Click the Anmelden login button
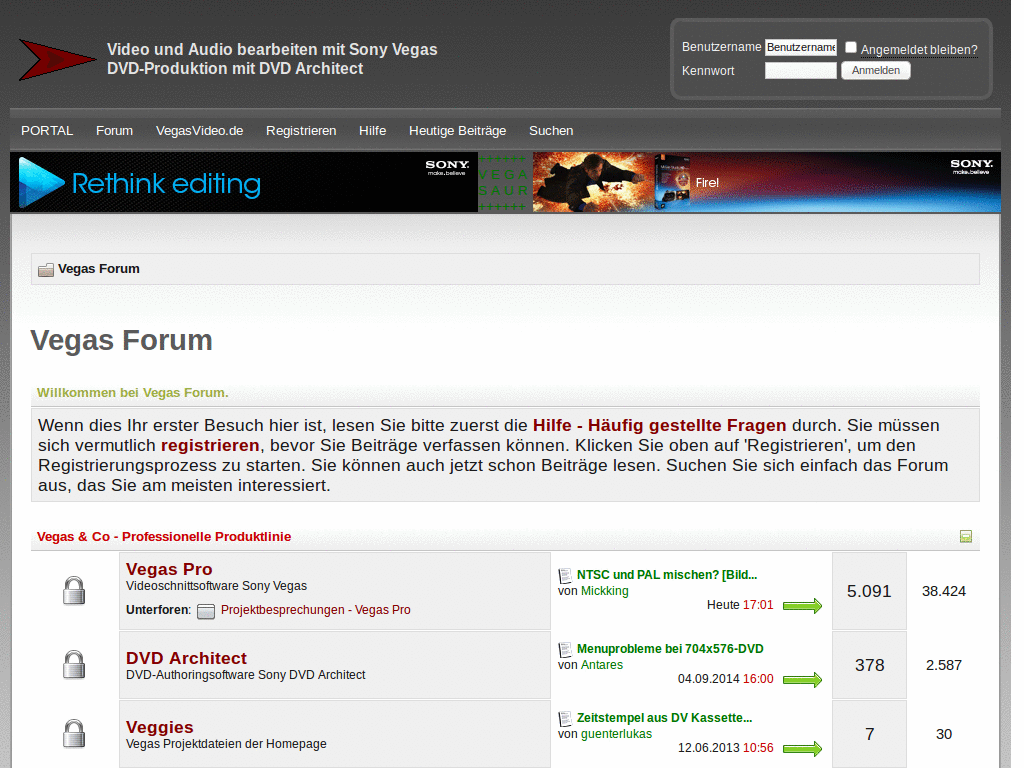 (x=876, y=70)
